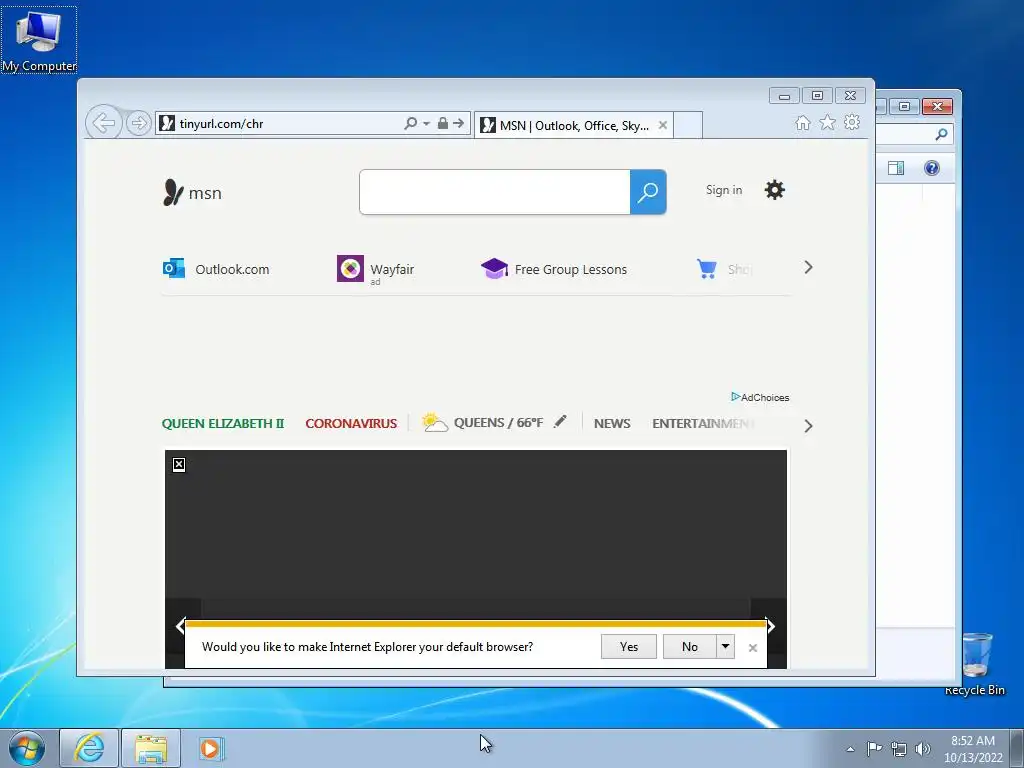
Task: Click the address bar search magnifier icon
Action: (410, 123)
